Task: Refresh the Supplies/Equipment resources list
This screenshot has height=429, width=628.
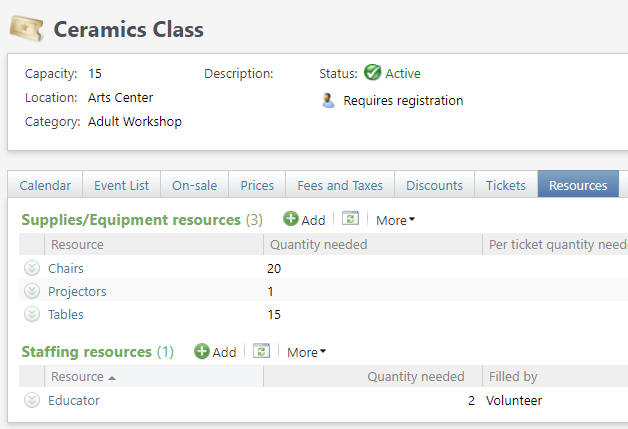Action: pos(350,219)
